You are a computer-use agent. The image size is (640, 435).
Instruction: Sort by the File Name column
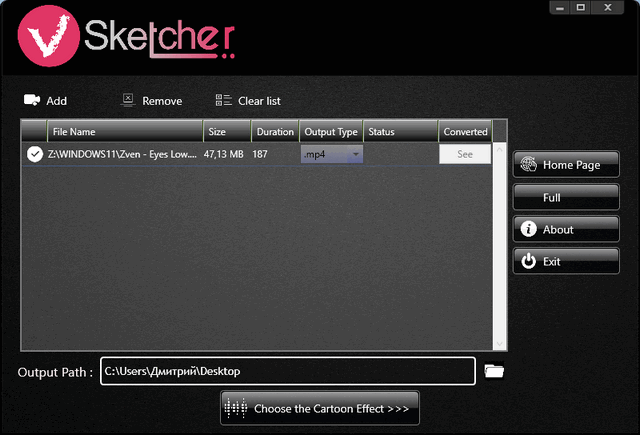tap(124, 131)
